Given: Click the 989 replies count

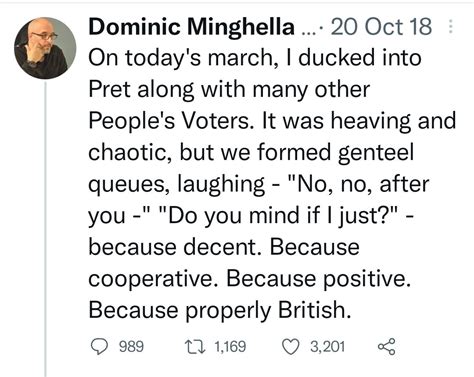Looking at the screenshot, I should (x=131, y=347).
